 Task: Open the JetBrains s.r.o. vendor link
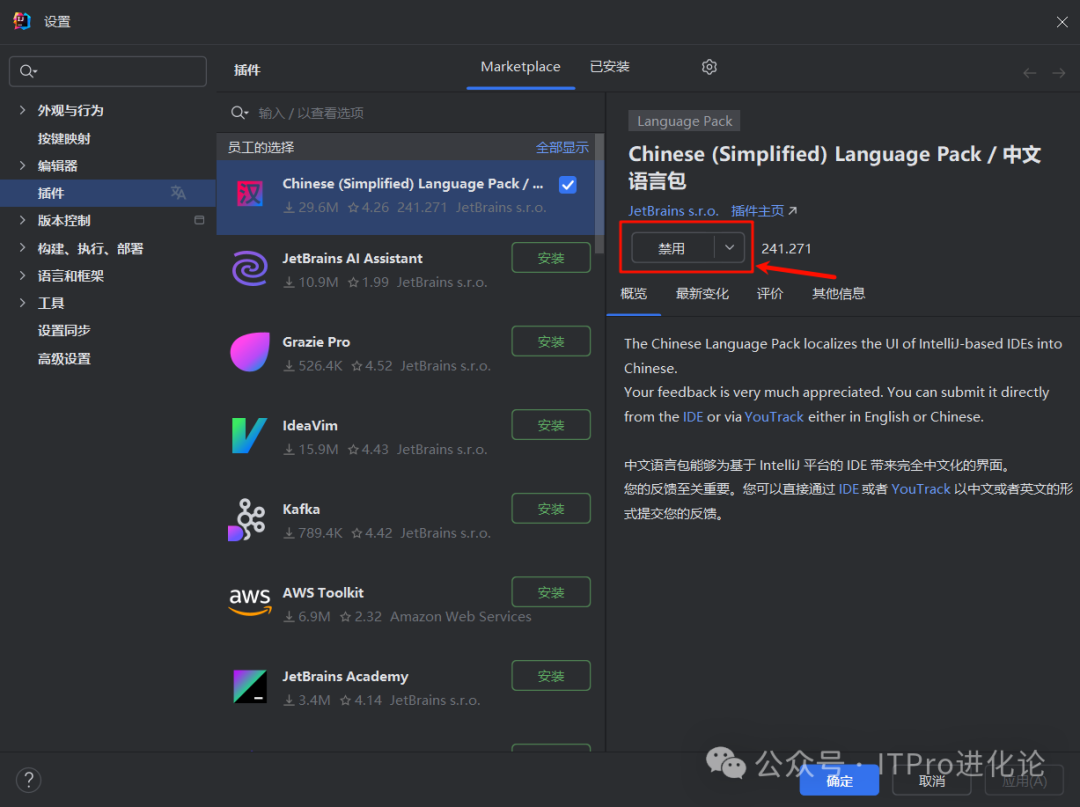[x=673, y=211]
